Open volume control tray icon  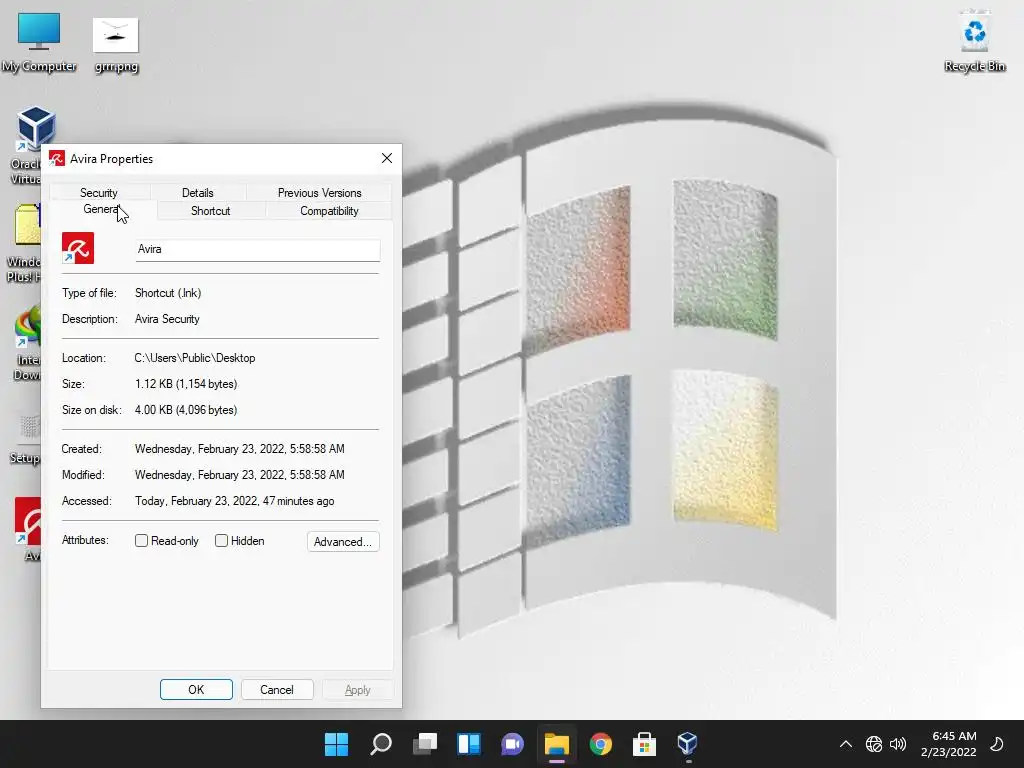899,744
